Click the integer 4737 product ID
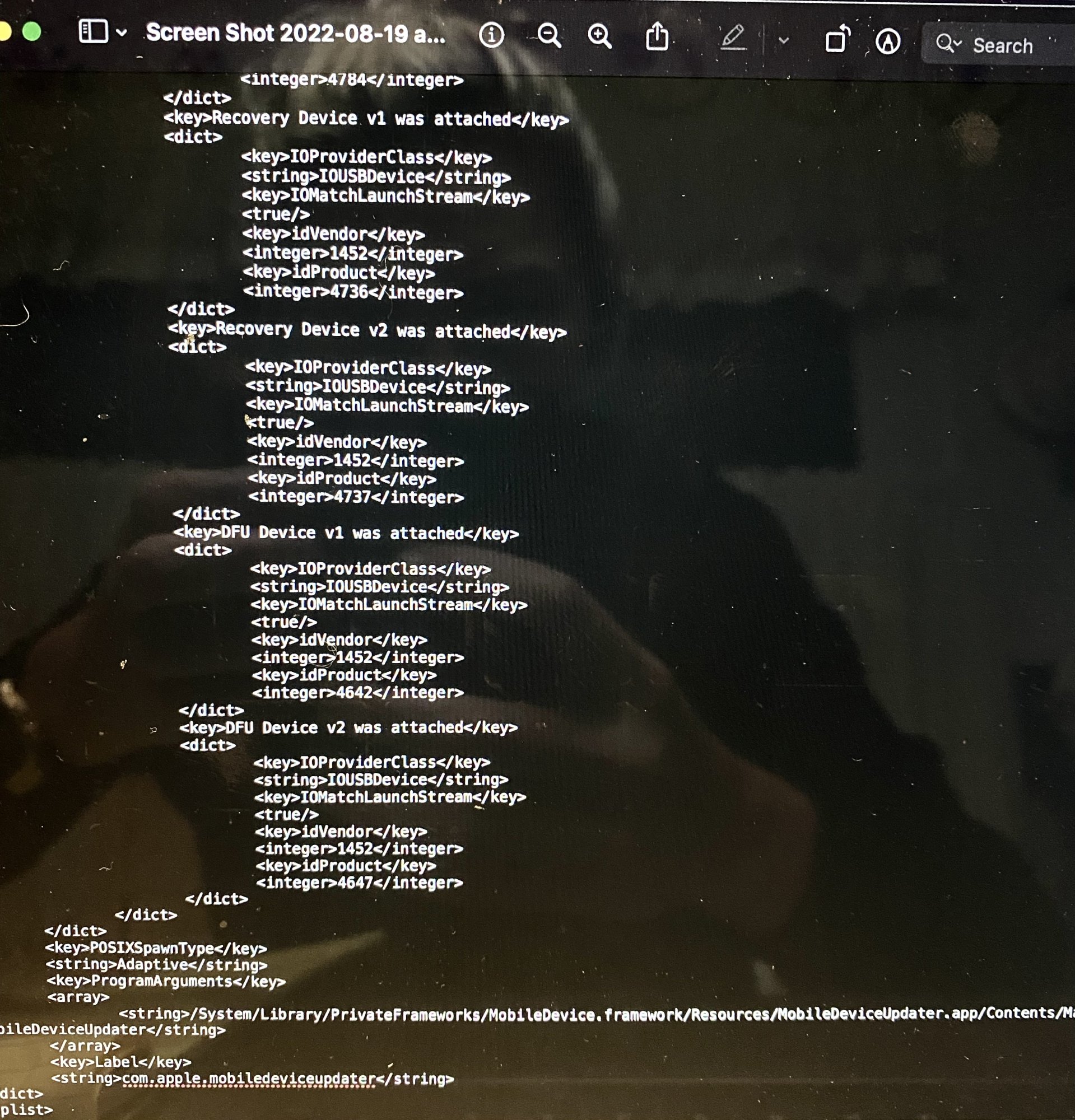The image size is (1075, 1120). click(x=356, y=497)
